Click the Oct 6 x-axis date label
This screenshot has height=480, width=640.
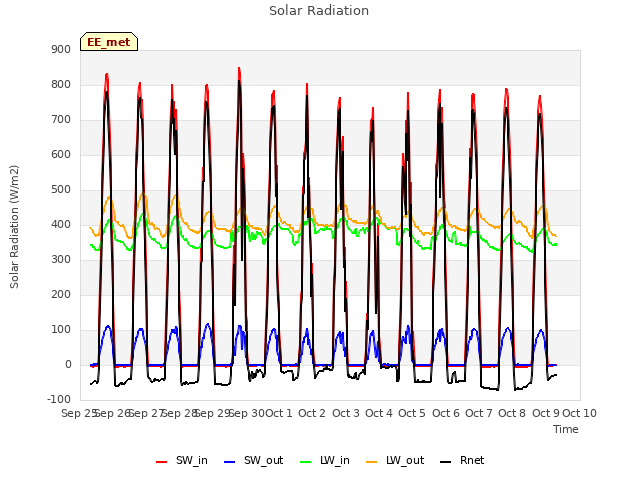[x=446, y=413]
